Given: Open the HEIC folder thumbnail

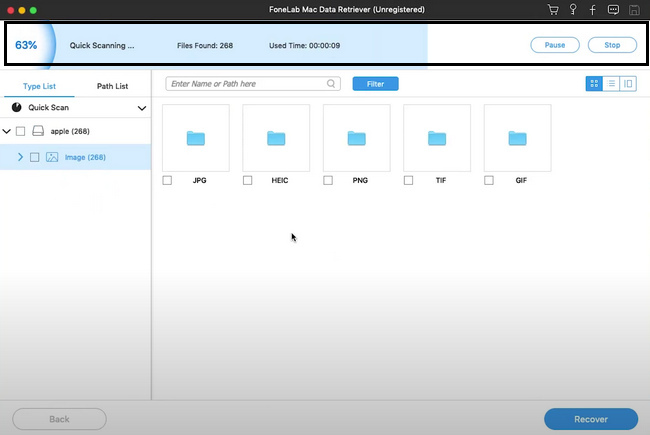Looking at the screenshot, I should point(276,138).
